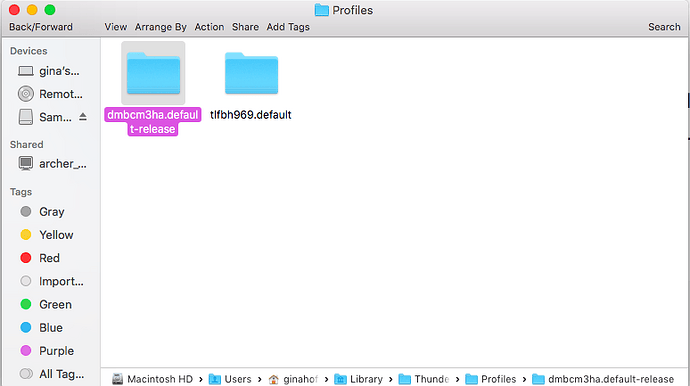The width and height of the screenshot is (690, 386).
Task: Open the Arrange By toolbar dropdown
Action: 161,27
